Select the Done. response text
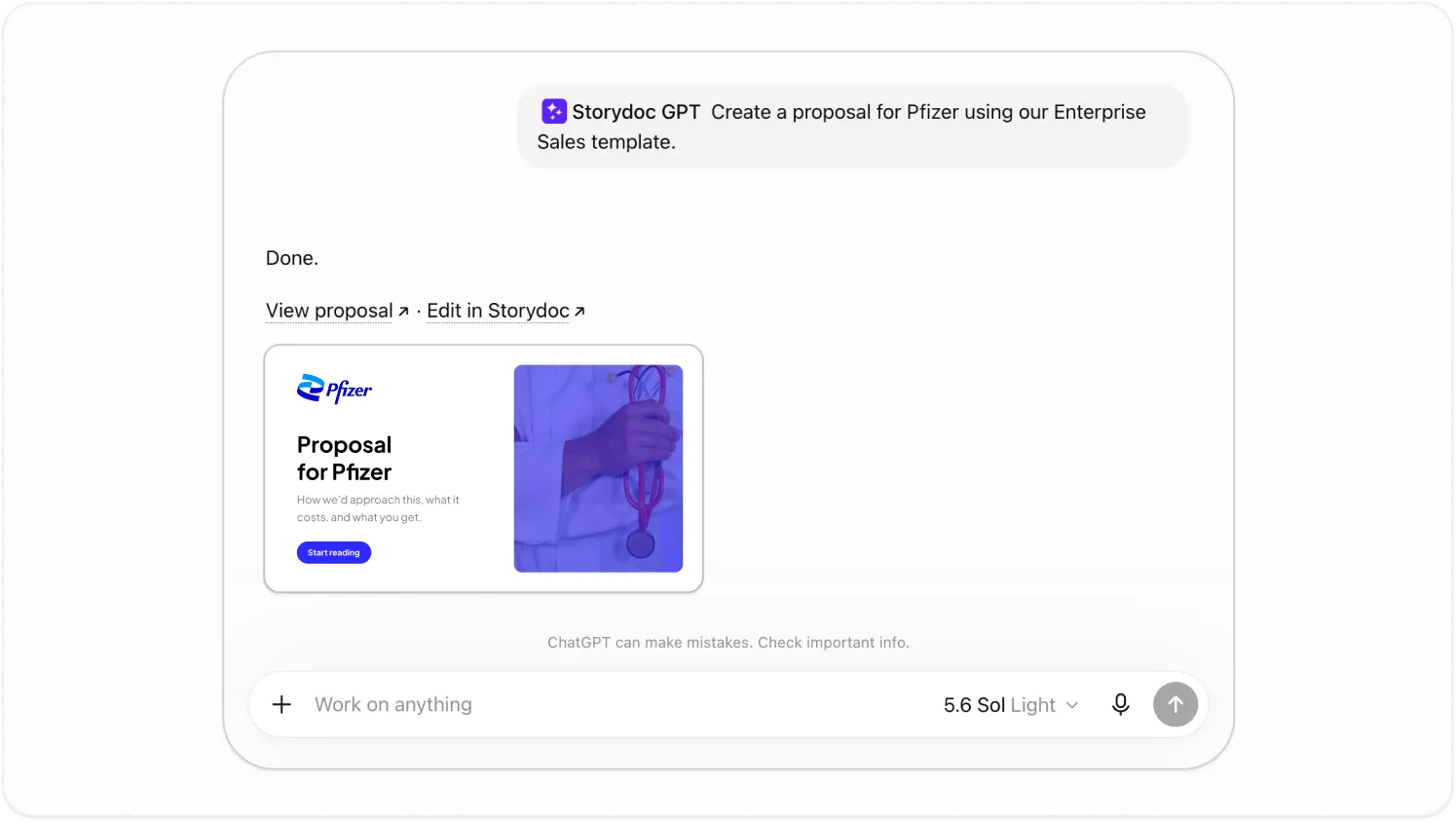Viewport: 1456px width, 823px height. 292,258
